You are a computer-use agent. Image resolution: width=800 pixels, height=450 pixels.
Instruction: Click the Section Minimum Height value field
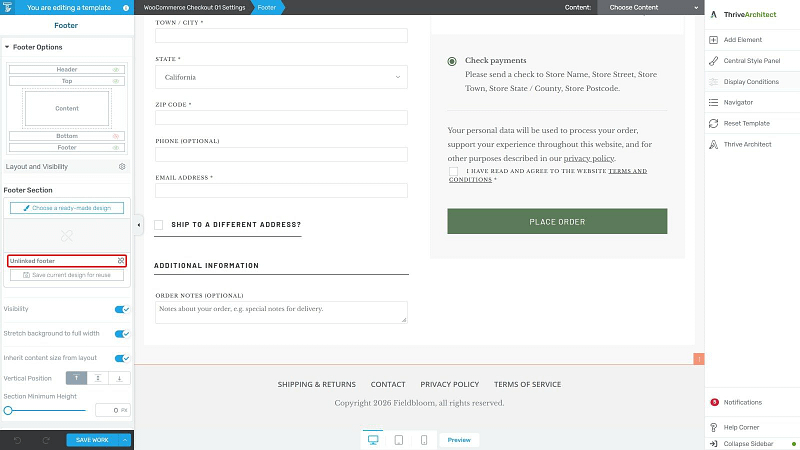tap(113, 410)
